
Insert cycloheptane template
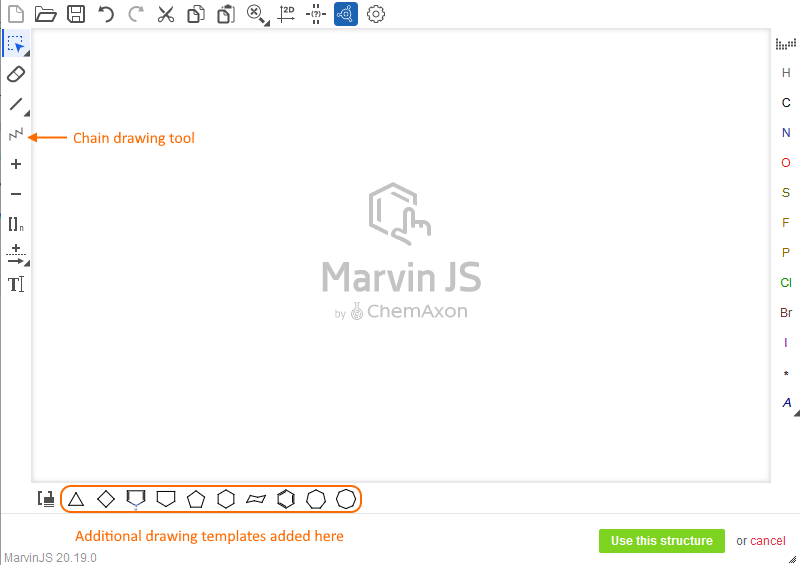(x=316, y=499)
